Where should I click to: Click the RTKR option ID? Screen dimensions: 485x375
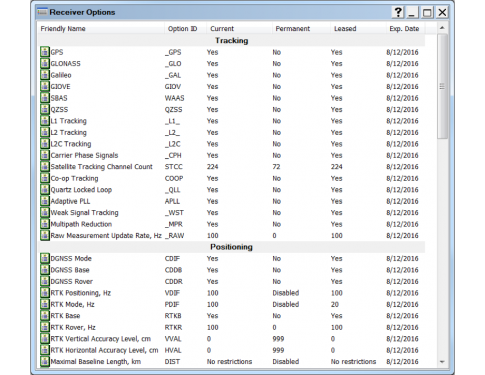click(x=173, y=327)
